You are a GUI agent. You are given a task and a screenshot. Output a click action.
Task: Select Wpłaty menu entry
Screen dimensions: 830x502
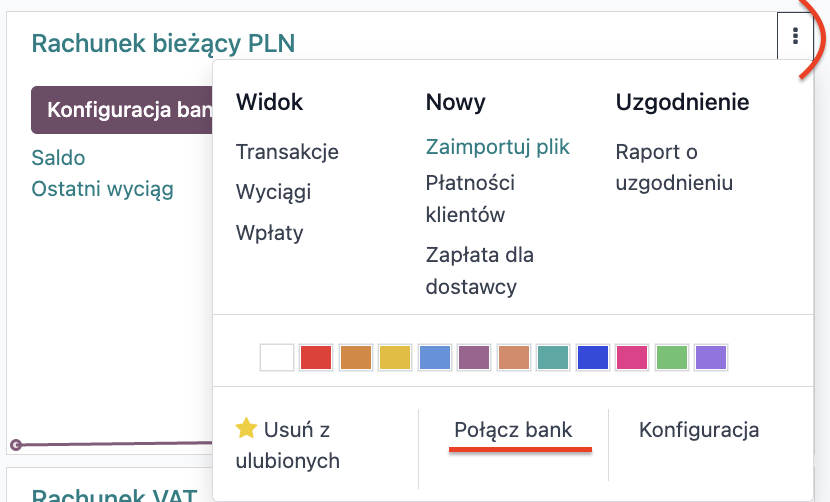coord(269,233)
